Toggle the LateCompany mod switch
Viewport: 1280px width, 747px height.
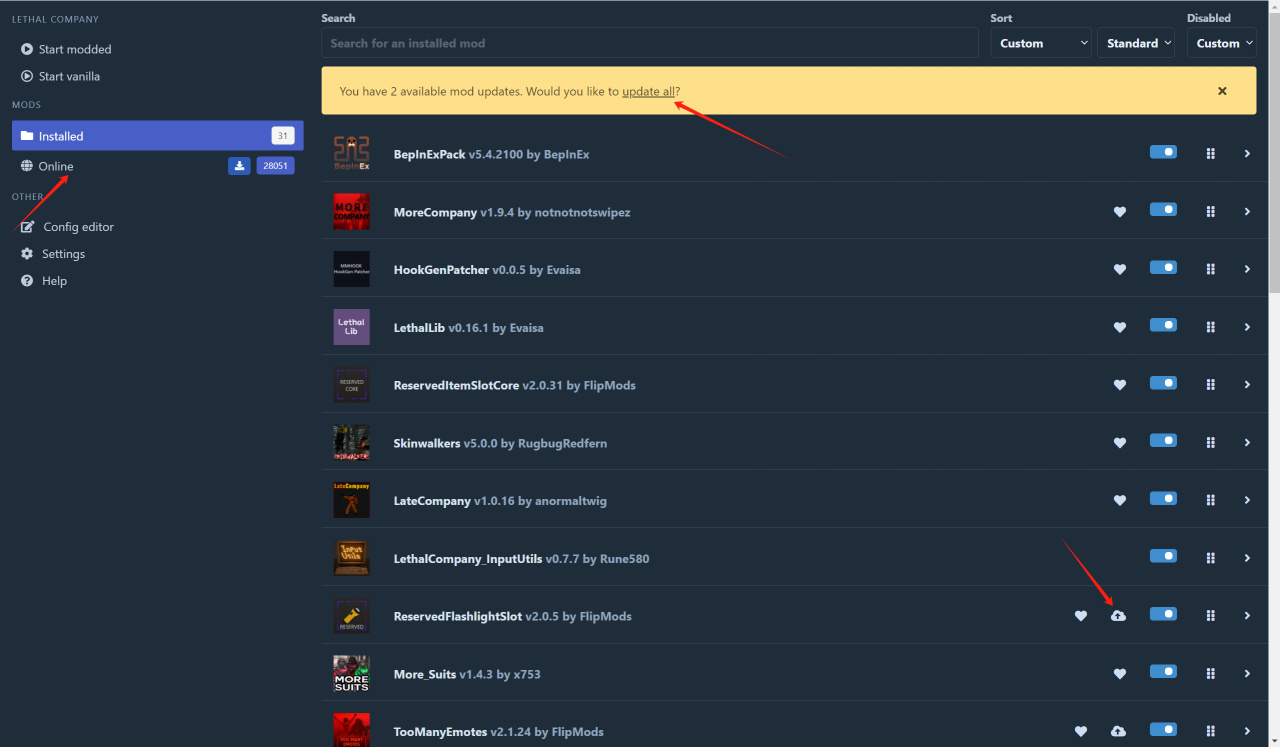pyautogui.click(x=1163, y=498)
